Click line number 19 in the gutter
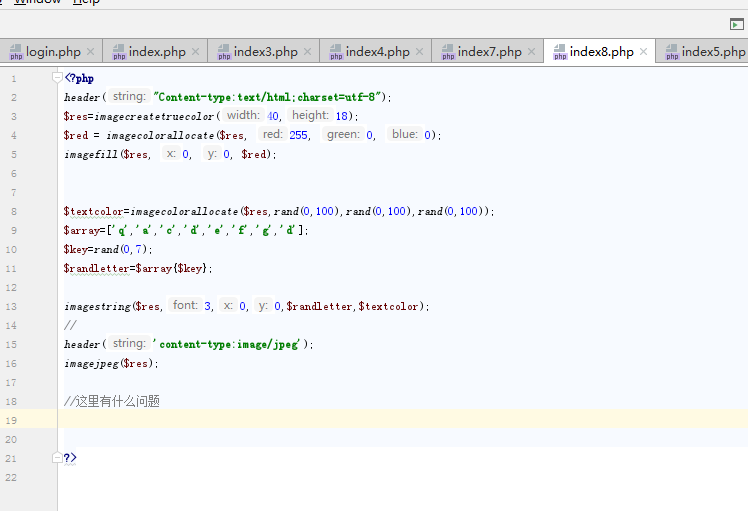Screen dimensions: 748x511 [11, 420]
